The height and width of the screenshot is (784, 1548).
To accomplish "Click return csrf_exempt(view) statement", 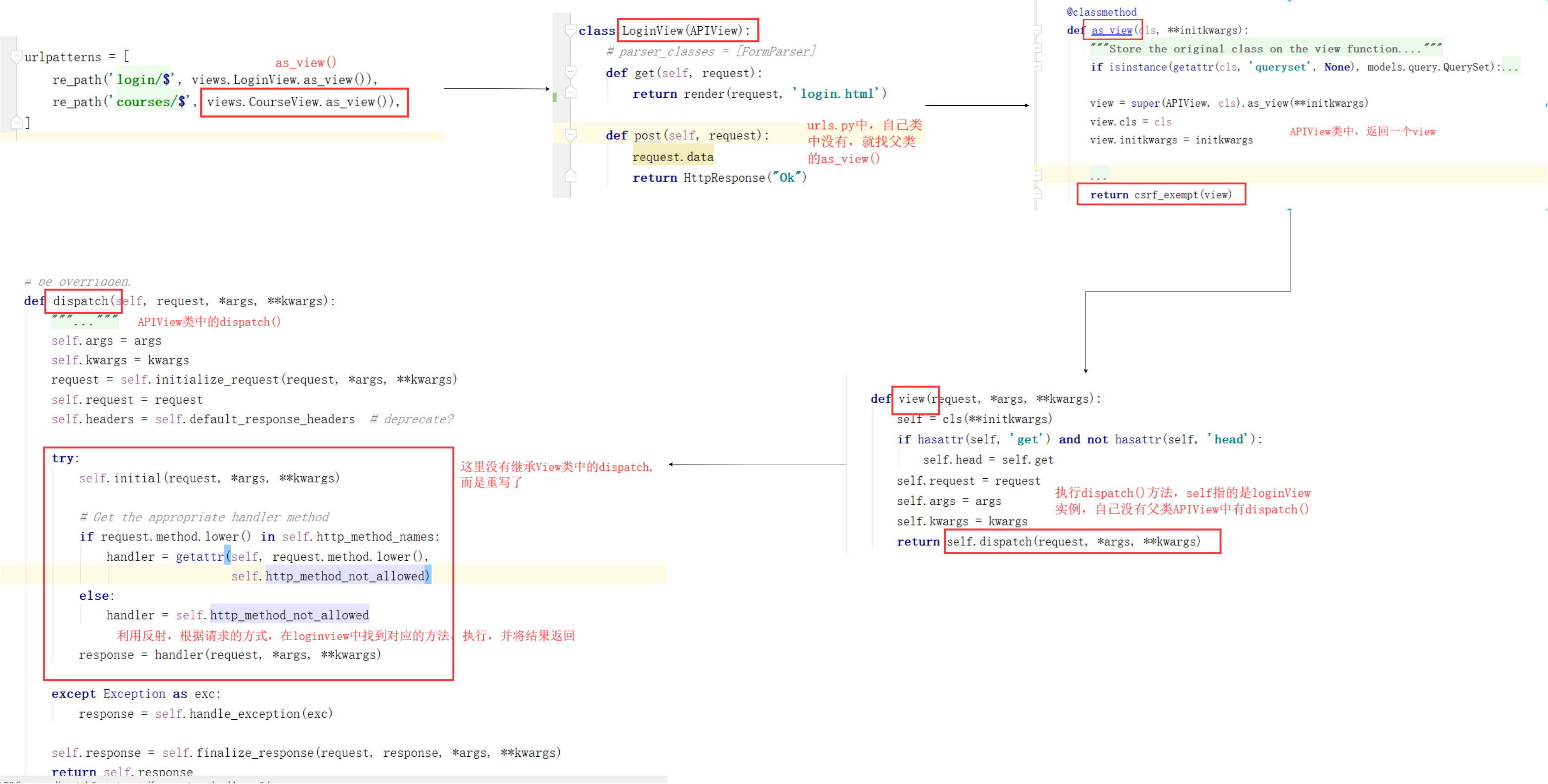I will tap(1161, 195).
